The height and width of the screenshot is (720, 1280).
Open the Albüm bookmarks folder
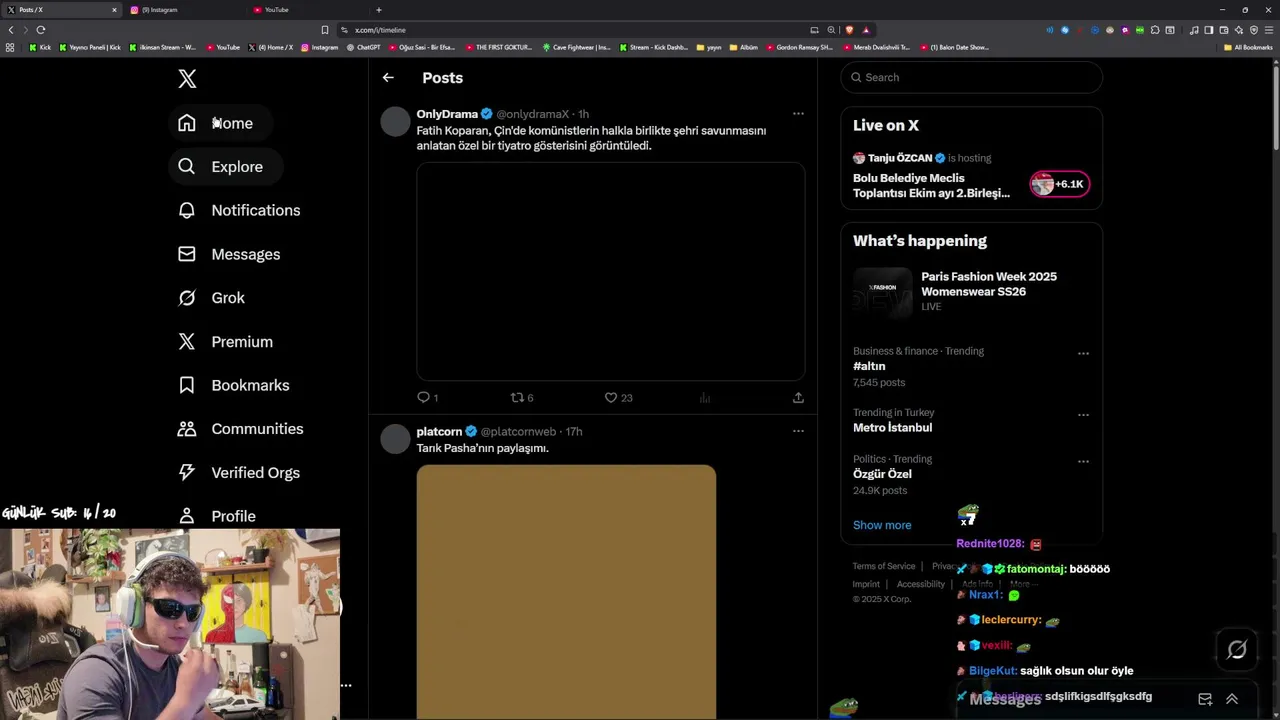(744, 47)
